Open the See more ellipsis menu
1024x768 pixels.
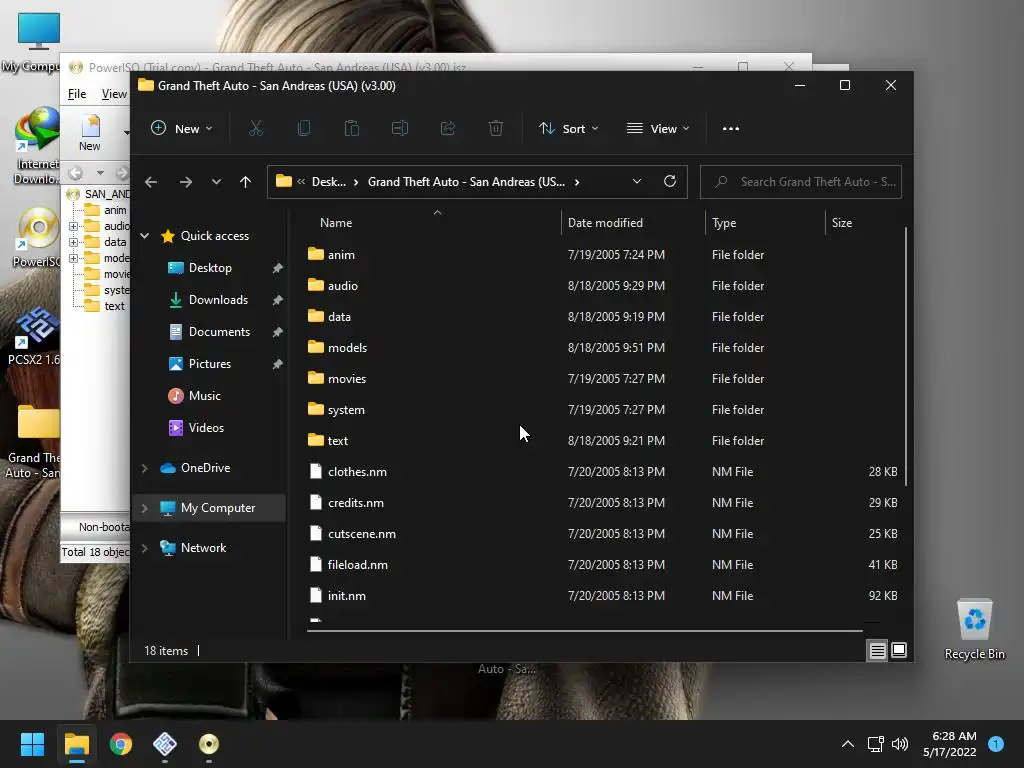[x=731, y=129]
